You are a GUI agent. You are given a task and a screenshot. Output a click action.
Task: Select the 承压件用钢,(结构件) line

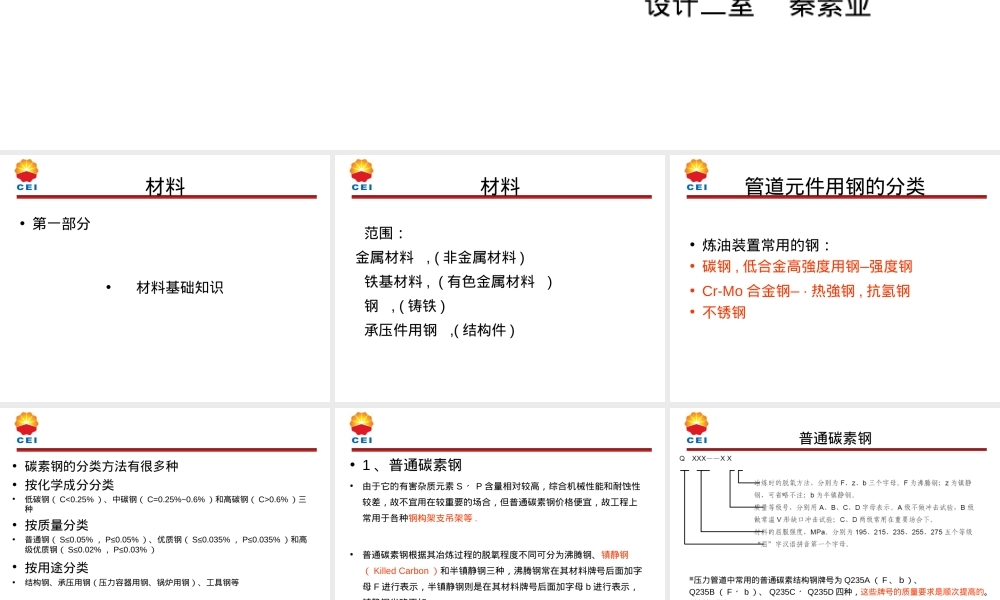click(439, 330)
